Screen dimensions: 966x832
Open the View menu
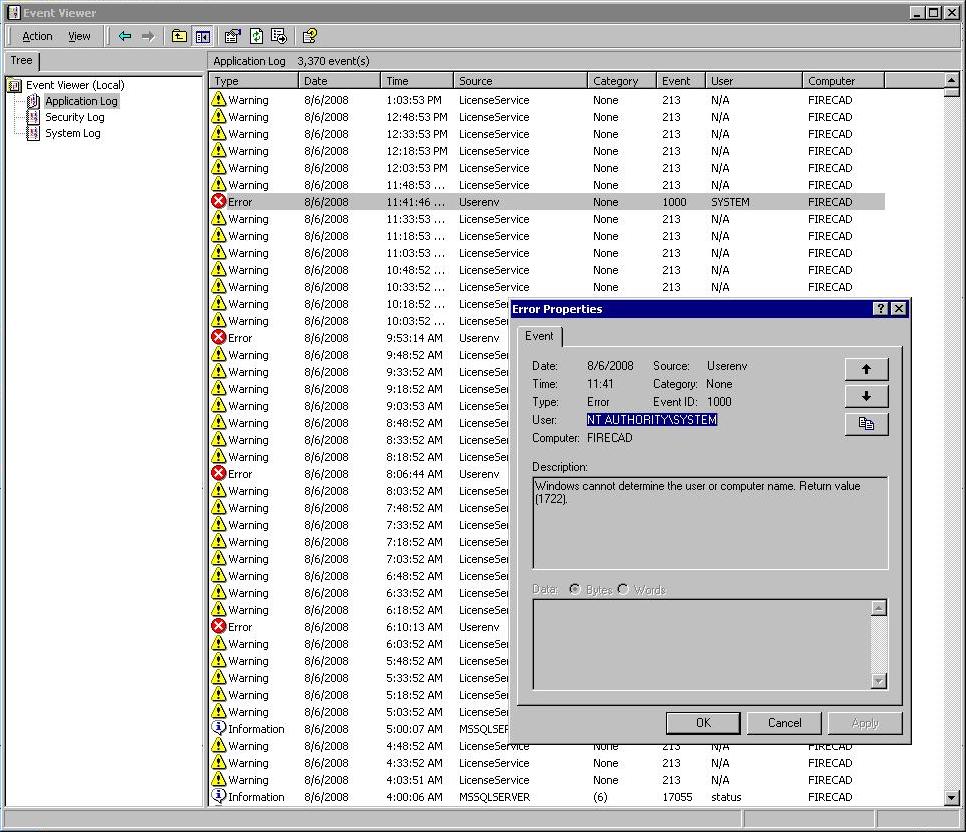pyautogui.click(x=79, y=36)
